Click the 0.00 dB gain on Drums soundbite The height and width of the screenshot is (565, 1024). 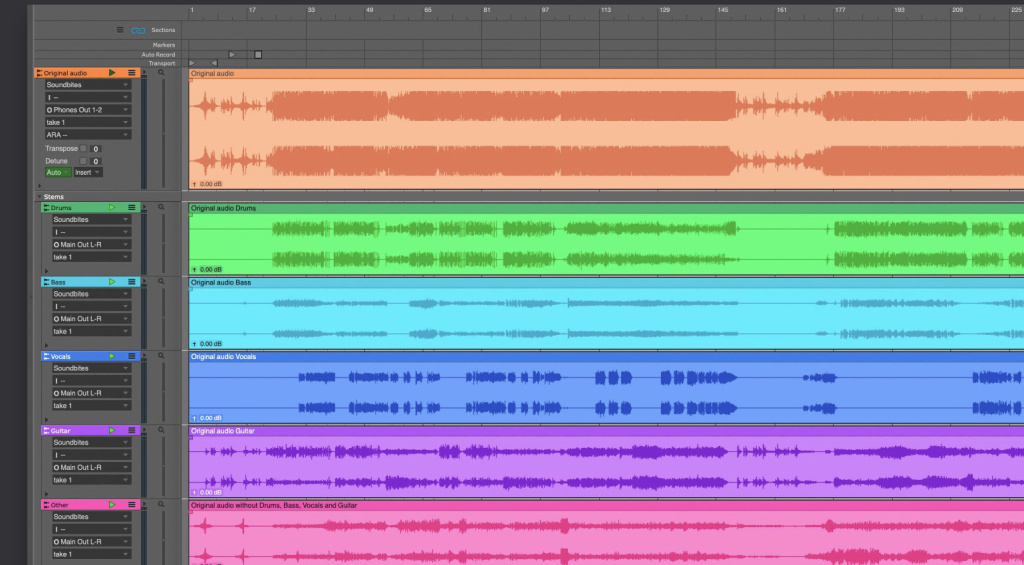click(x=210, y=269)
